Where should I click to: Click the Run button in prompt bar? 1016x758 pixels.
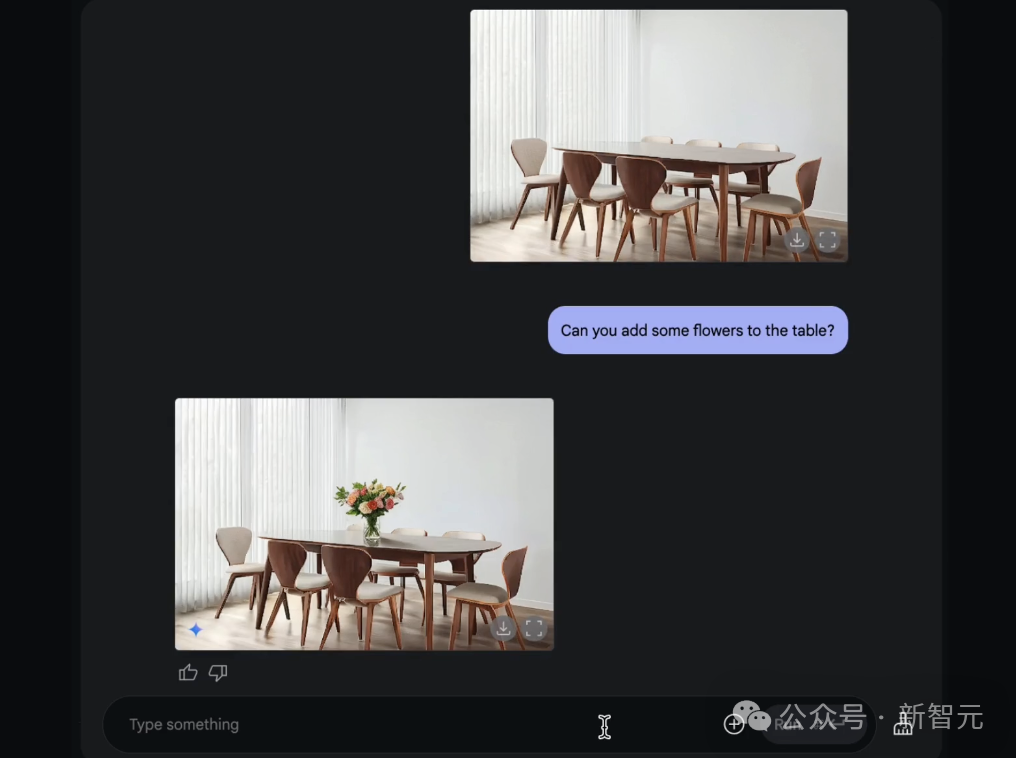814,724
